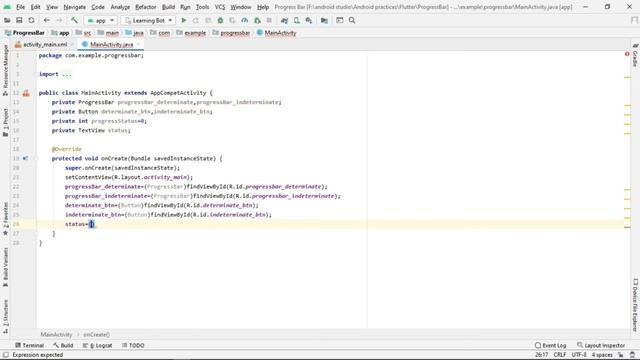This screenshot has width=640, height=360.
Task: Click the example breadcrumb folder
Action: point(191,33)
